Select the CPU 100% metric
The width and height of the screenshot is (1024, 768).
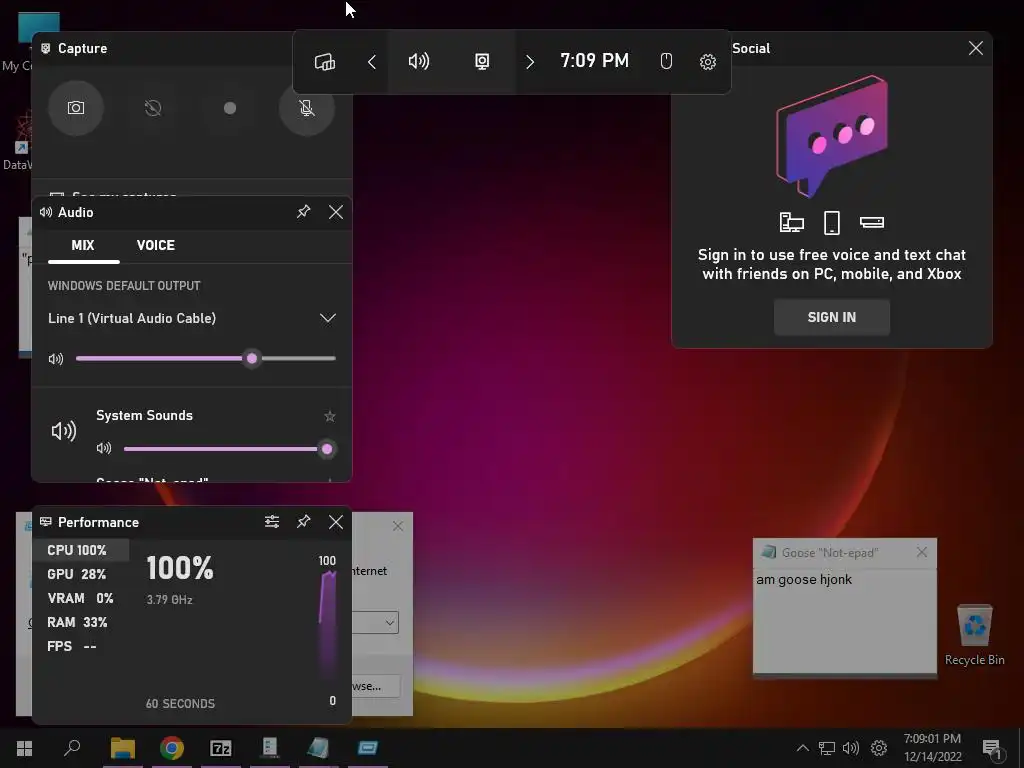coord(80,550)
